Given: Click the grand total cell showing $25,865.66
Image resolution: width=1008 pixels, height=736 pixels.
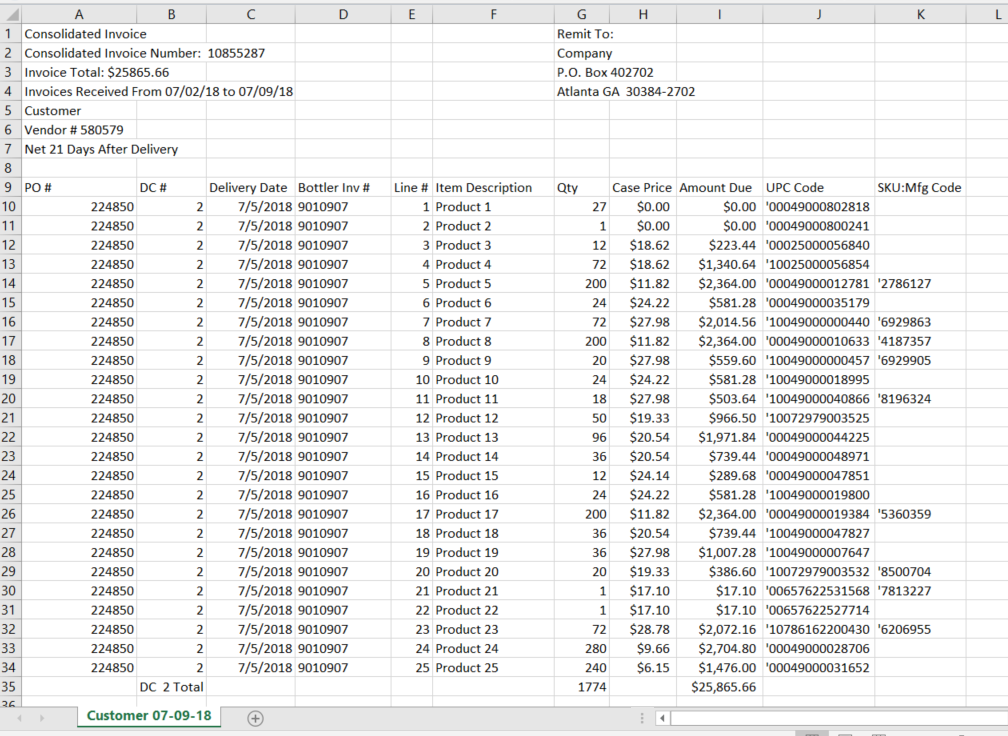Looking at the screenshot, I should coord(719,687).
